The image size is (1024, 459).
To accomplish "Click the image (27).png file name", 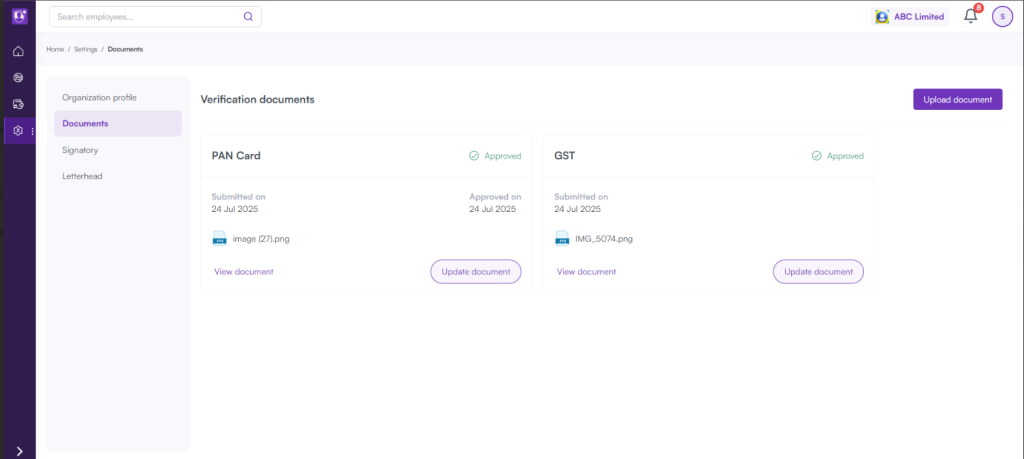I will tap(261, 239).
